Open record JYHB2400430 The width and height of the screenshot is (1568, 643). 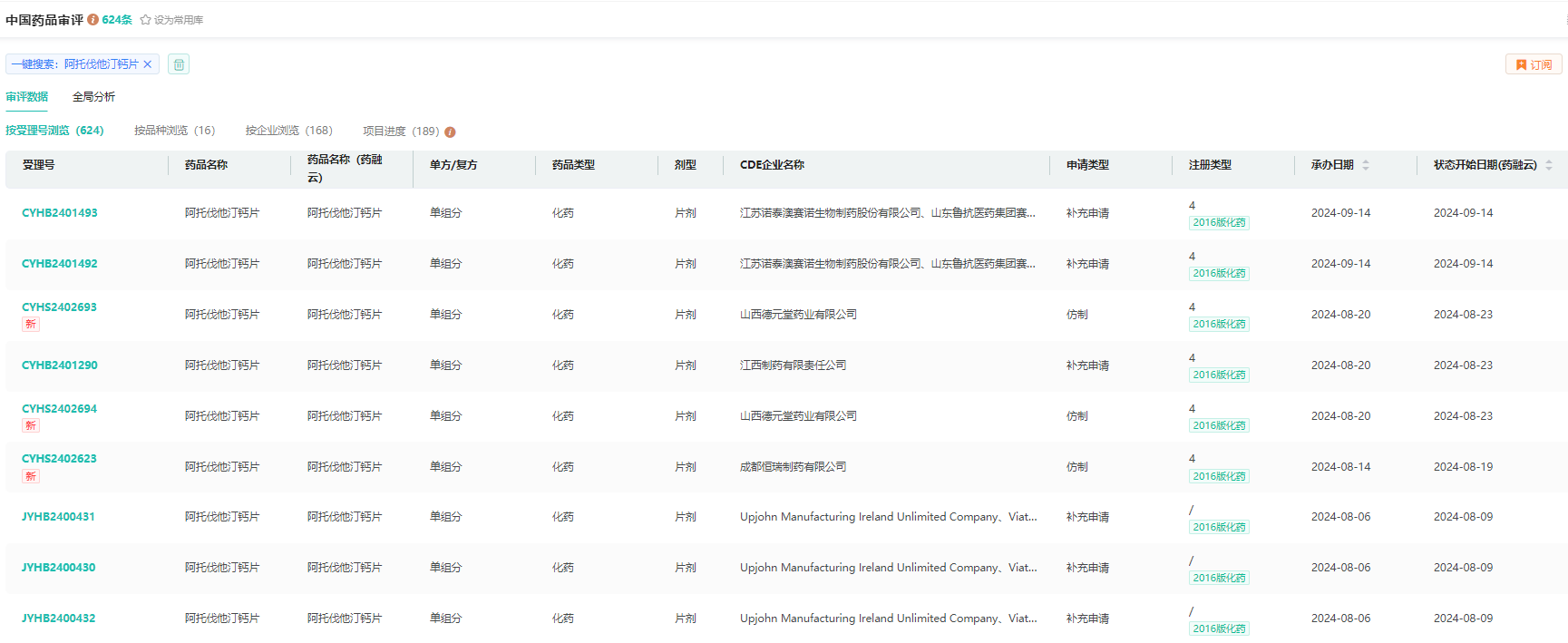[58, 568]
